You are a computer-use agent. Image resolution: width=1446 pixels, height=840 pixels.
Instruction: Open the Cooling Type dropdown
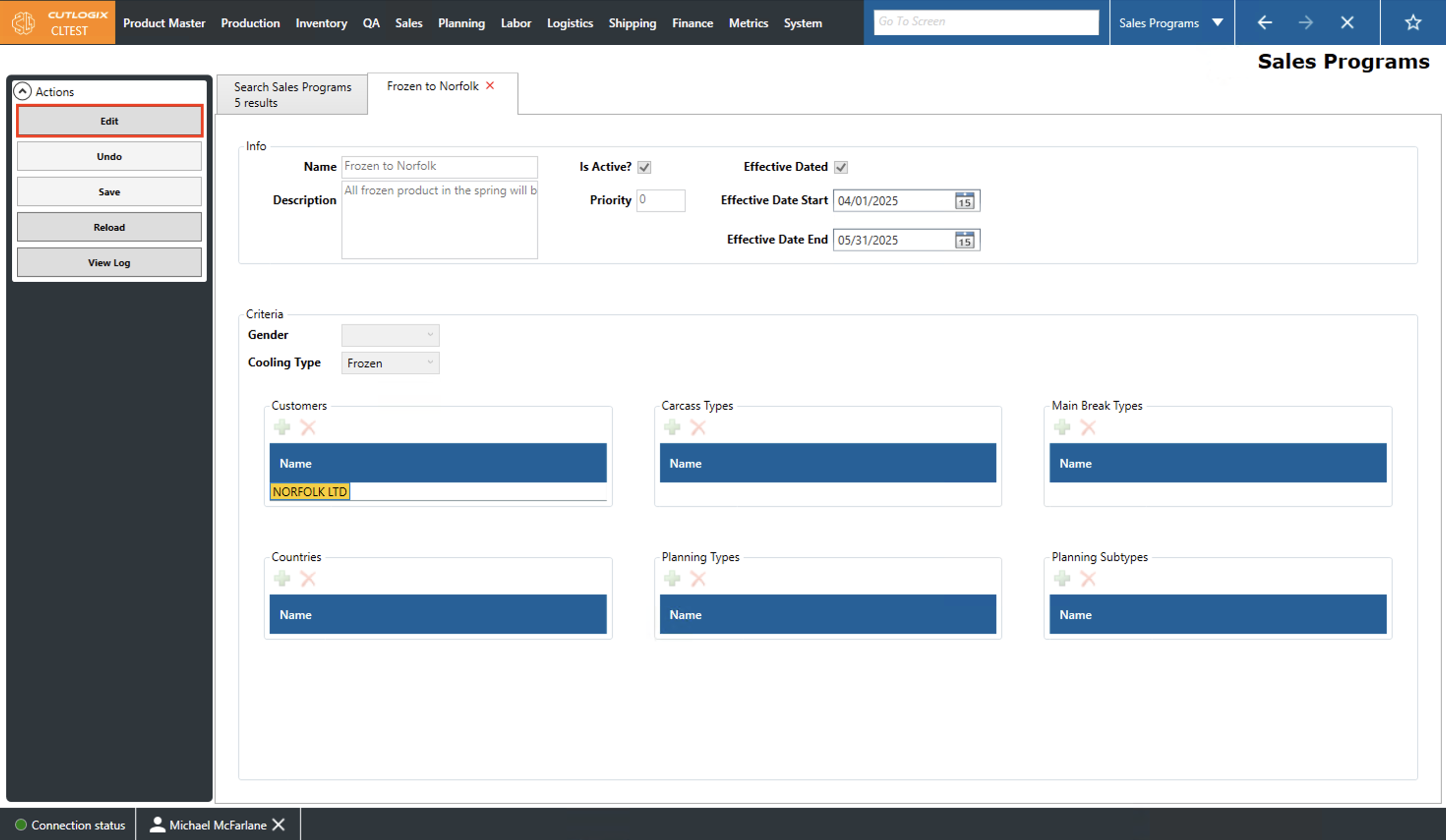[390, 362]
